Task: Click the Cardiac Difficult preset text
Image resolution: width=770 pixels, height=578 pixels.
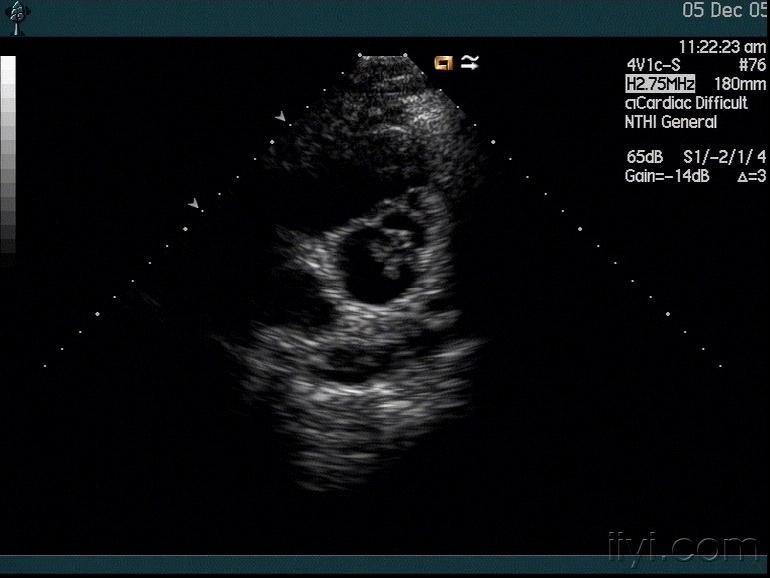Action: point(686,103)
